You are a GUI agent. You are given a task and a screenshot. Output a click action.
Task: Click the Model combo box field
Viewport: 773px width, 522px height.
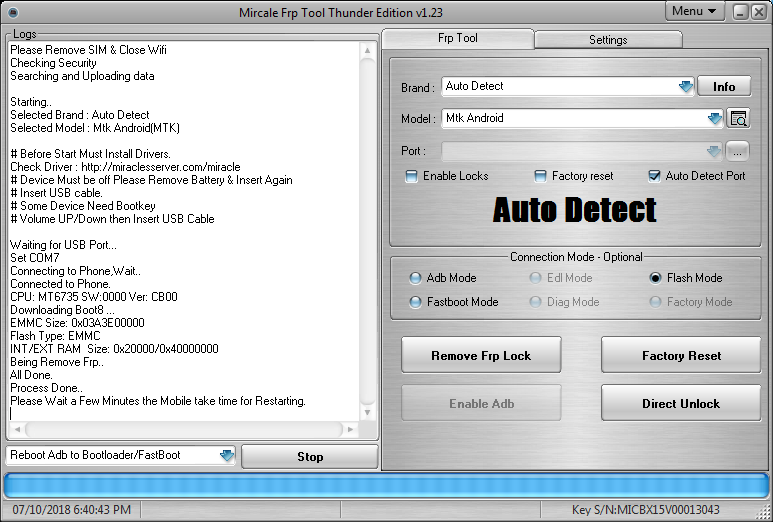point(582,118)
